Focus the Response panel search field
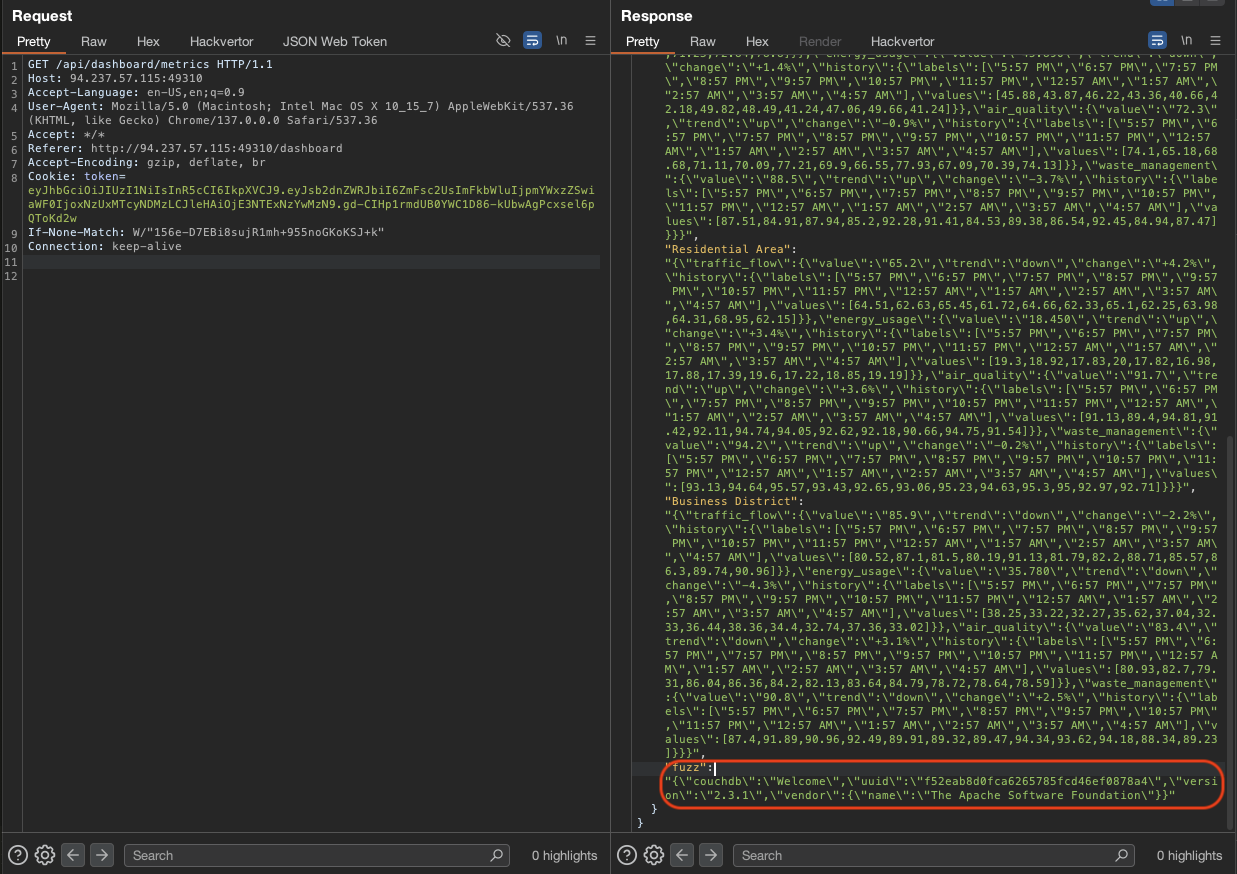 point(934,855)
